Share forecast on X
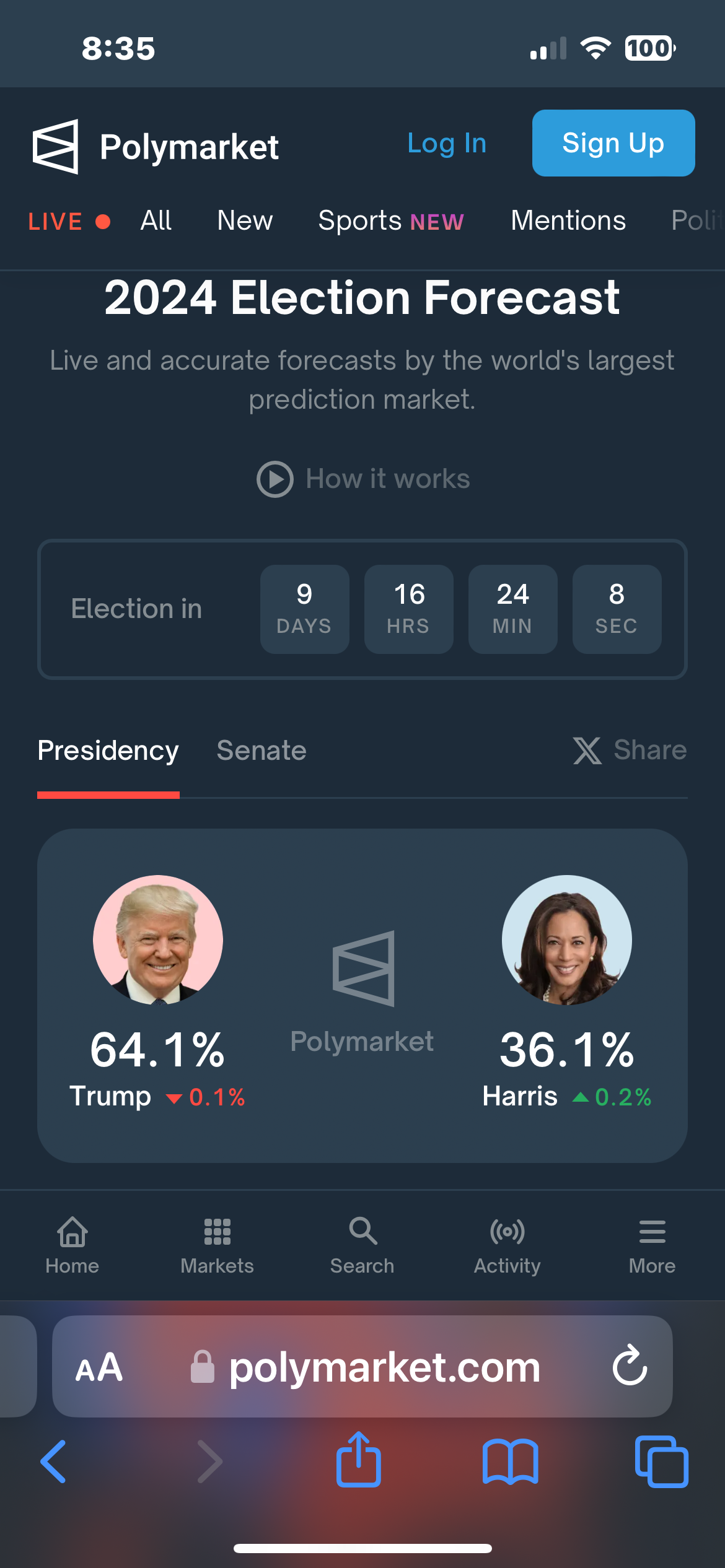 pyautogui.click(x=630, y=751)
